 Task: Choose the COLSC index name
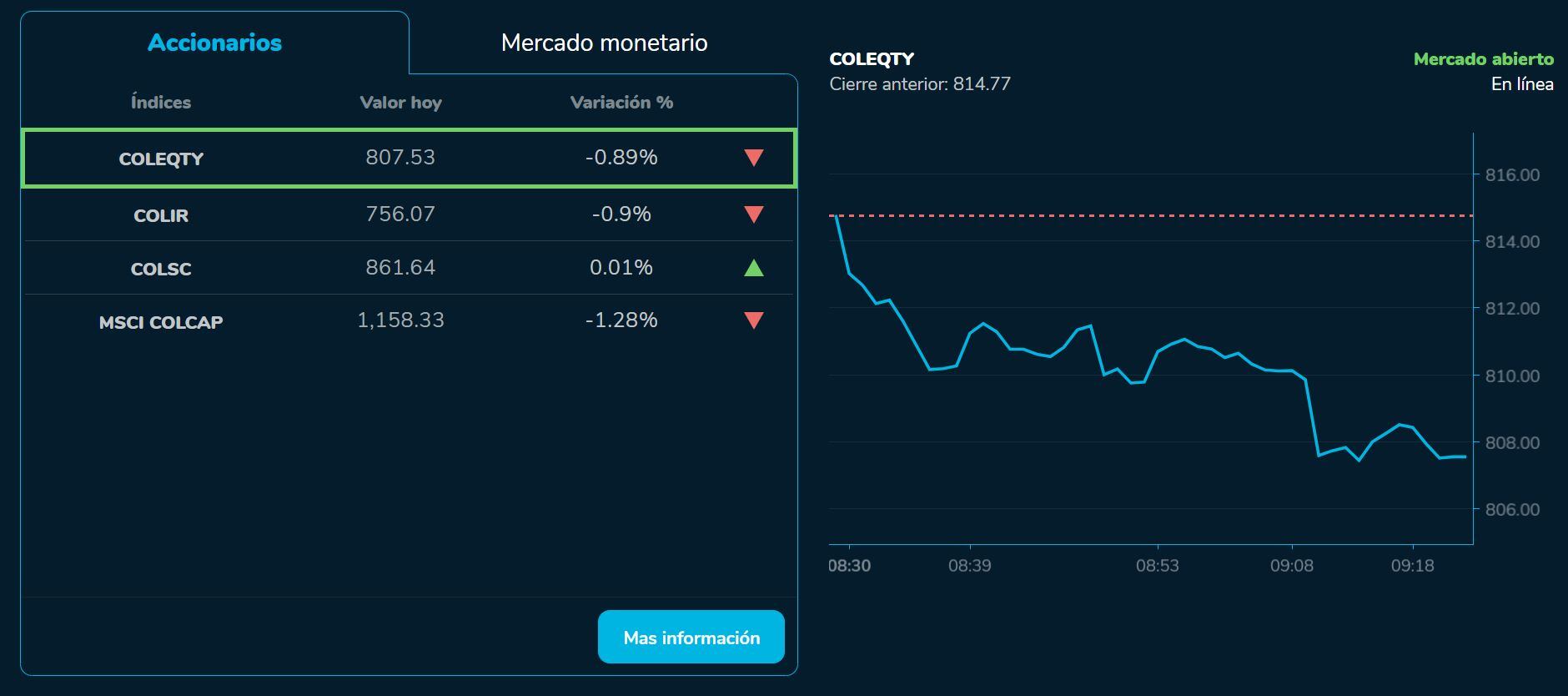point(161,269)
